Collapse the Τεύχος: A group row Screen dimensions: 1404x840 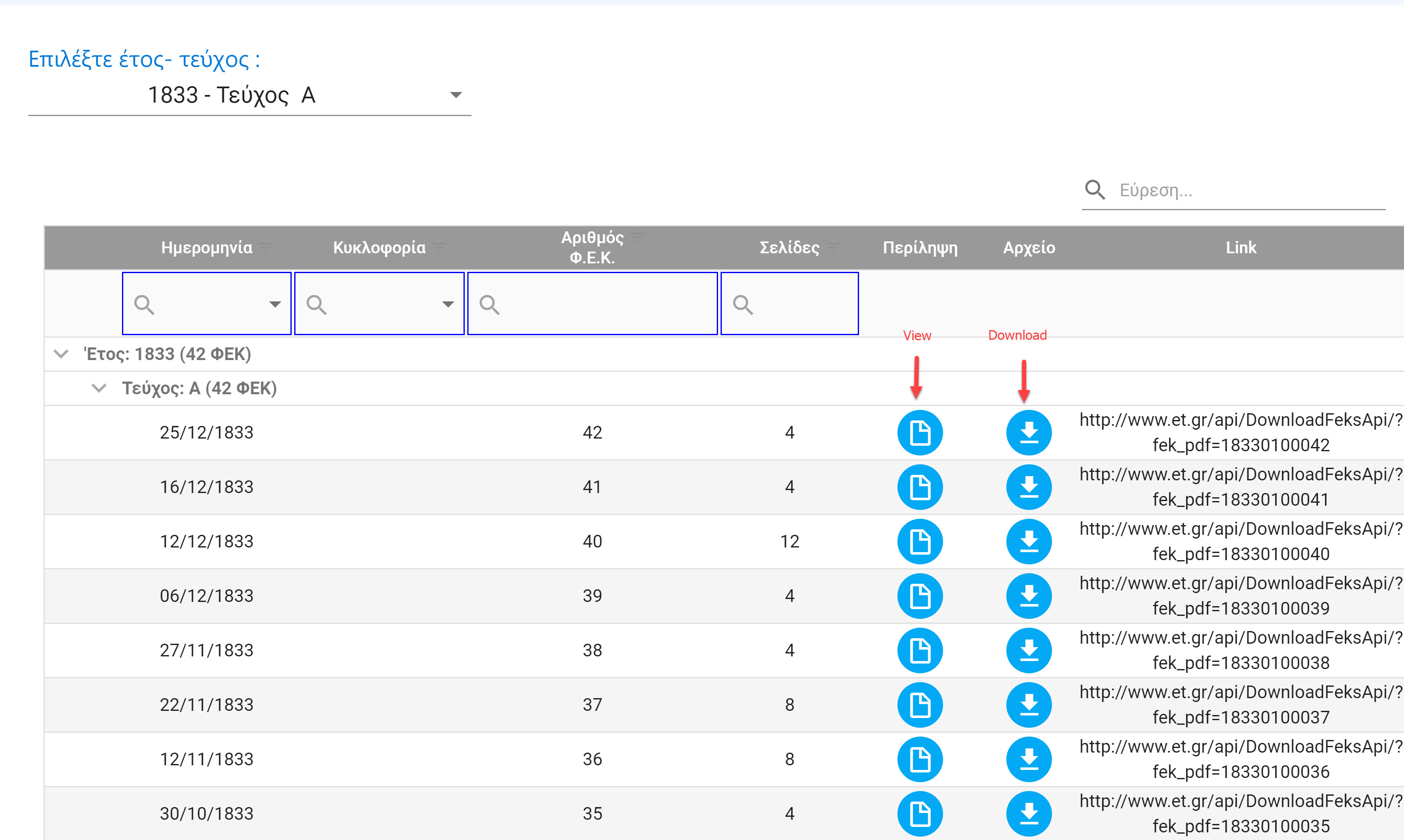tap(99, 388)
